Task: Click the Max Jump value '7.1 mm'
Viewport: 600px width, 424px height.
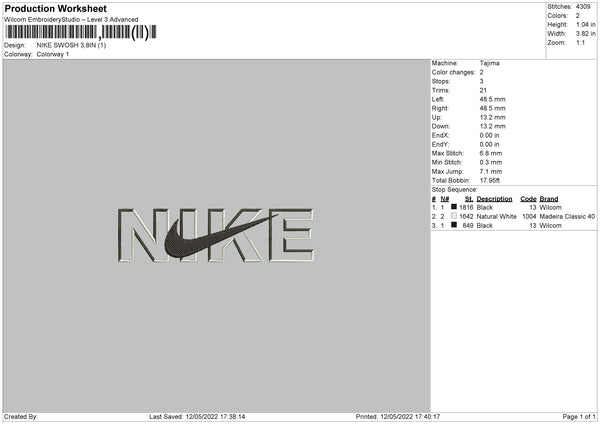Action: point(491,171)
